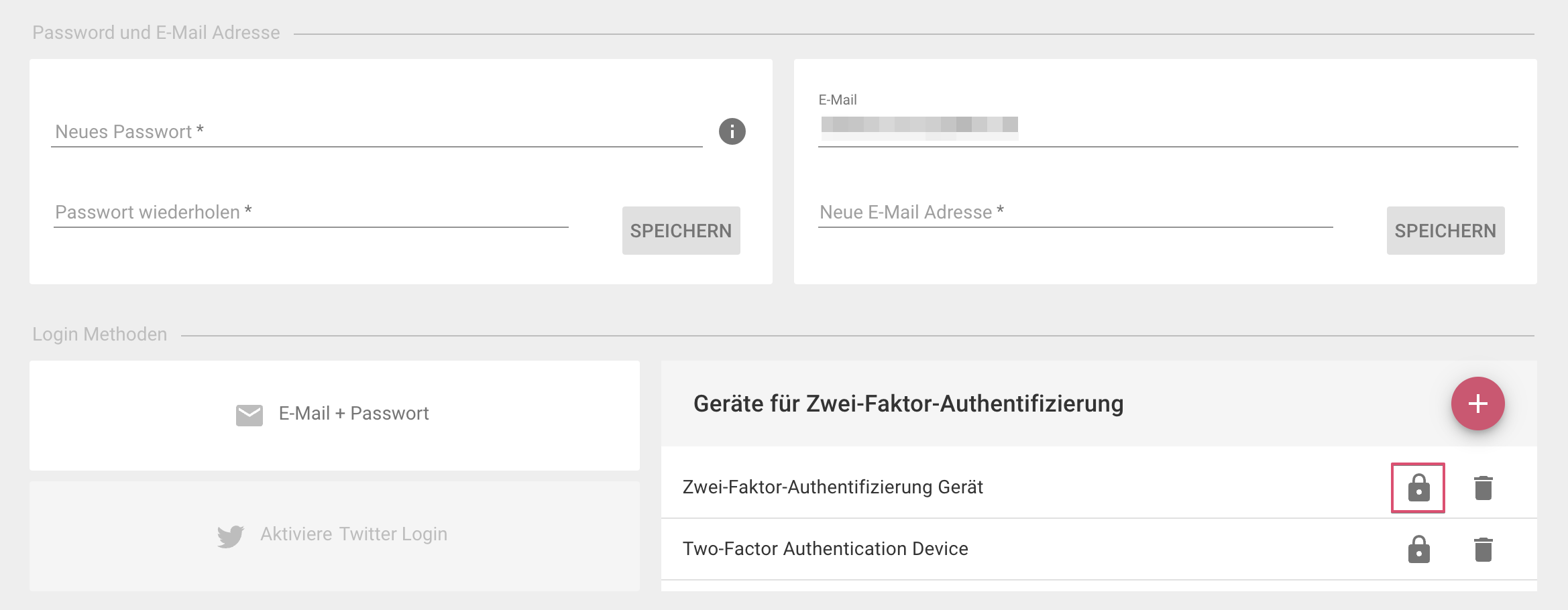Click the current E-Mail field
Viewport: 1568px width, 610px height.
click(x=1168, y=124)
